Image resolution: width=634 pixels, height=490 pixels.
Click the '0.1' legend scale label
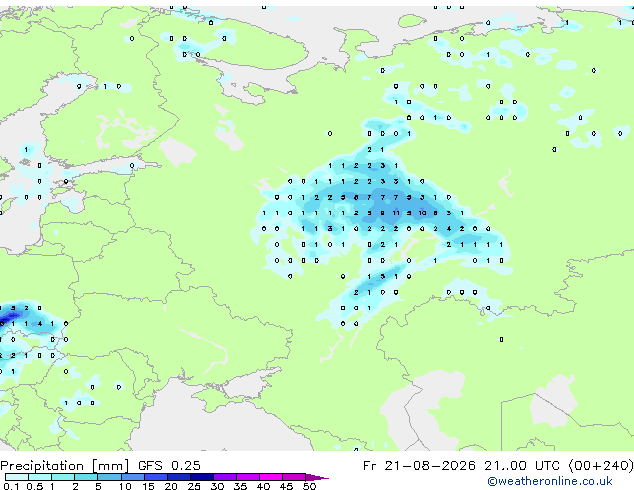point(11,486)
